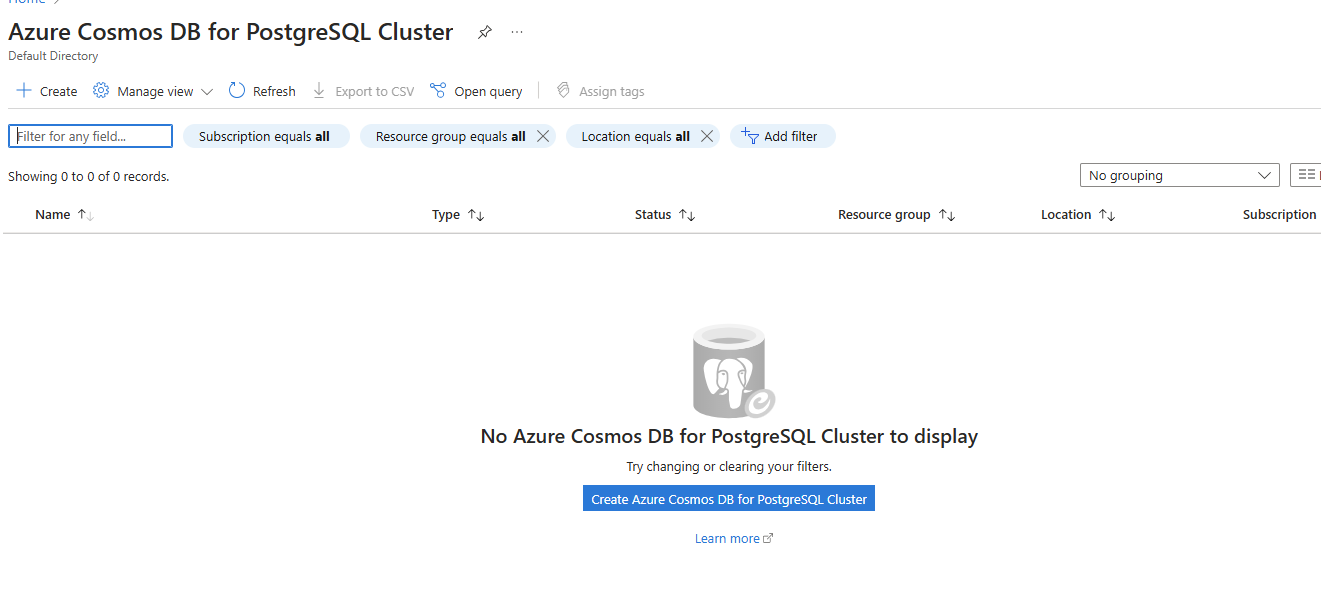This screenshot has width=1321, height=606.
Task: Open query in Resource Graph
Action: [x=476, y=91]
